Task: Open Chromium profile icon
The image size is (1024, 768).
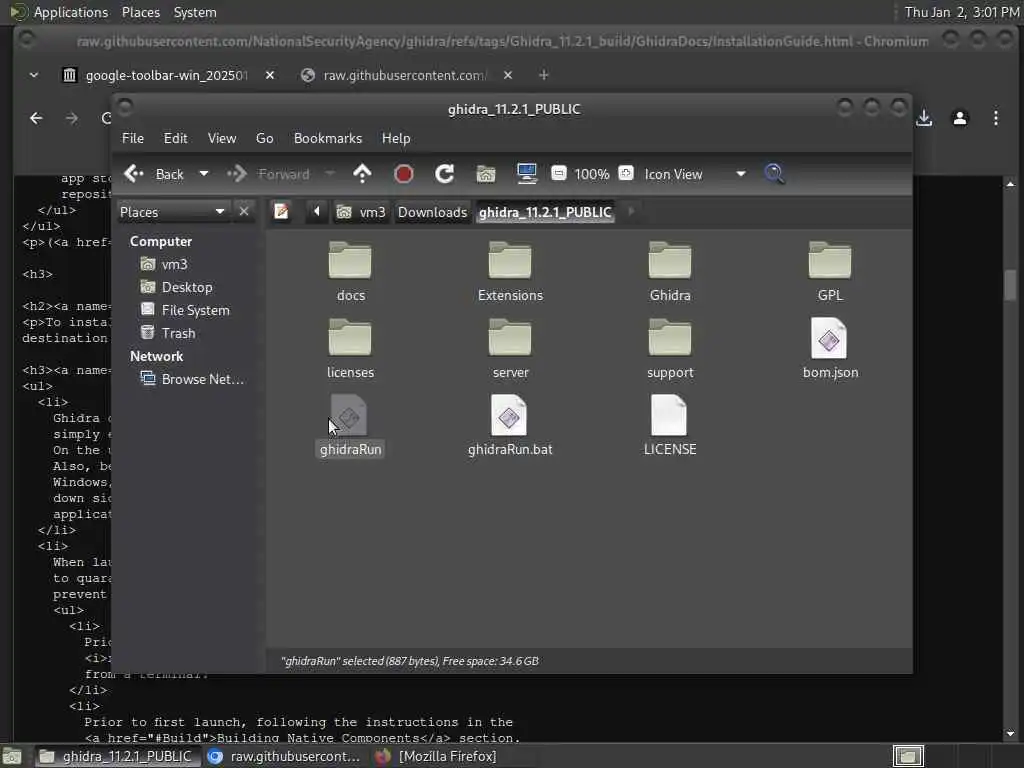Action: pos(960,118)
